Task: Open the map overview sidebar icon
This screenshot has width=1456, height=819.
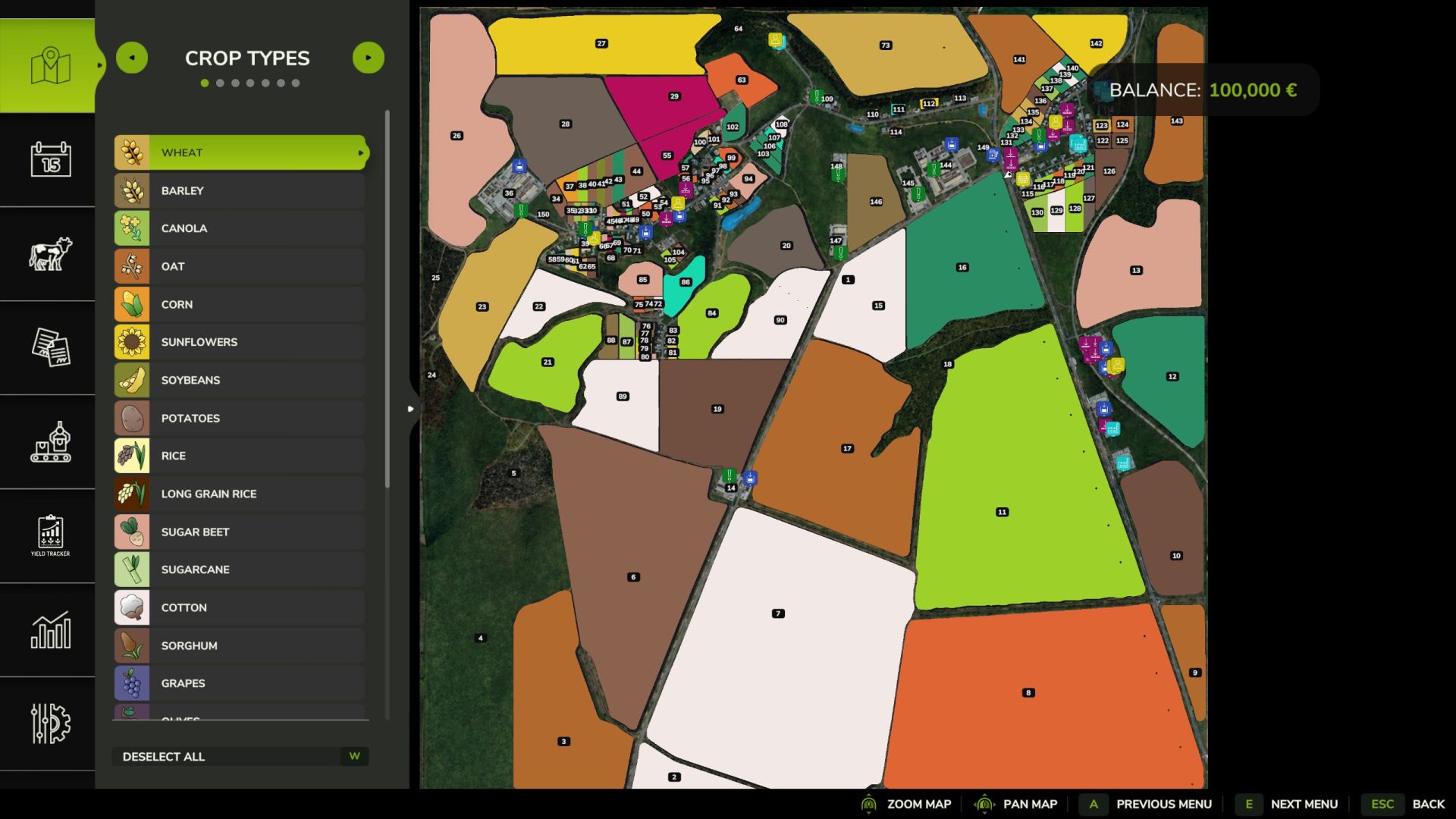Action: (50, 66)
